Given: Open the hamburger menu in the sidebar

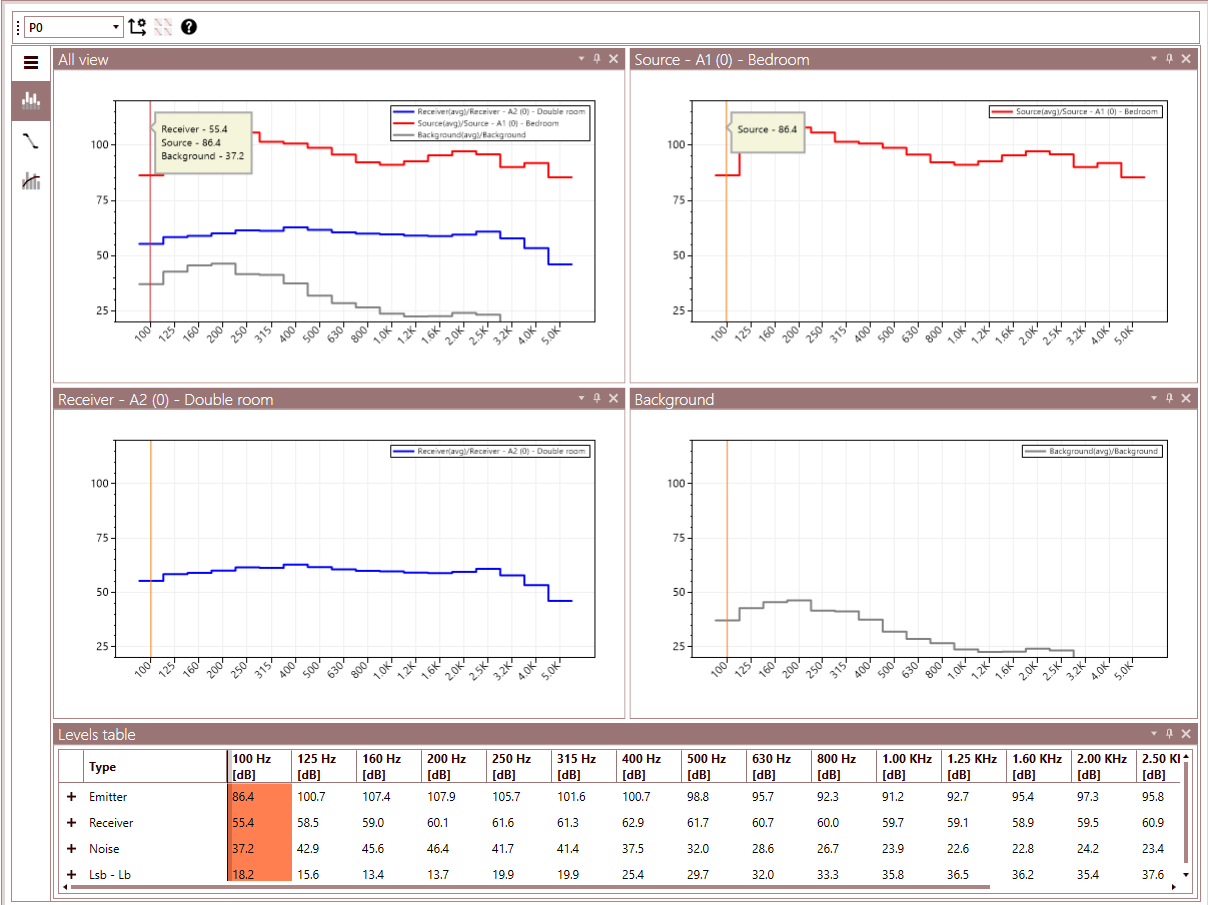Looking at the screenshot, I should tap(31, 62).
